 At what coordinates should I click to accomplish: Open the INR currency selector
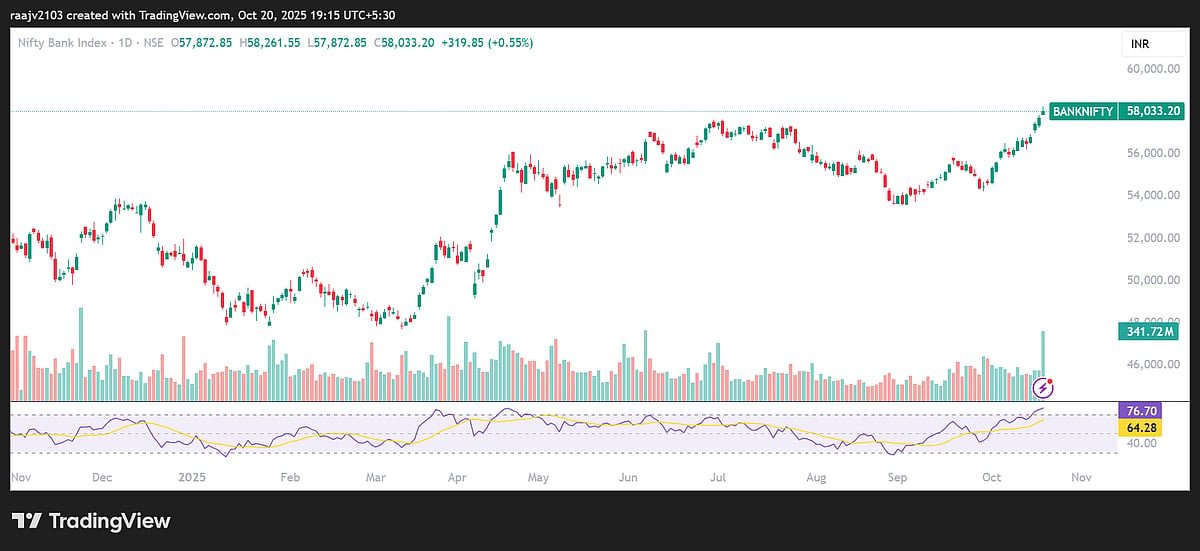(x=1141, y=45)
